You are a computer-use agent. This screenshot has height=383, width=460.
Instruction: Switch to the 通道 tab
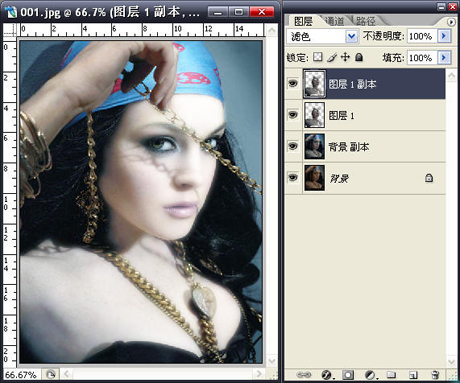(x=334, y=21)
